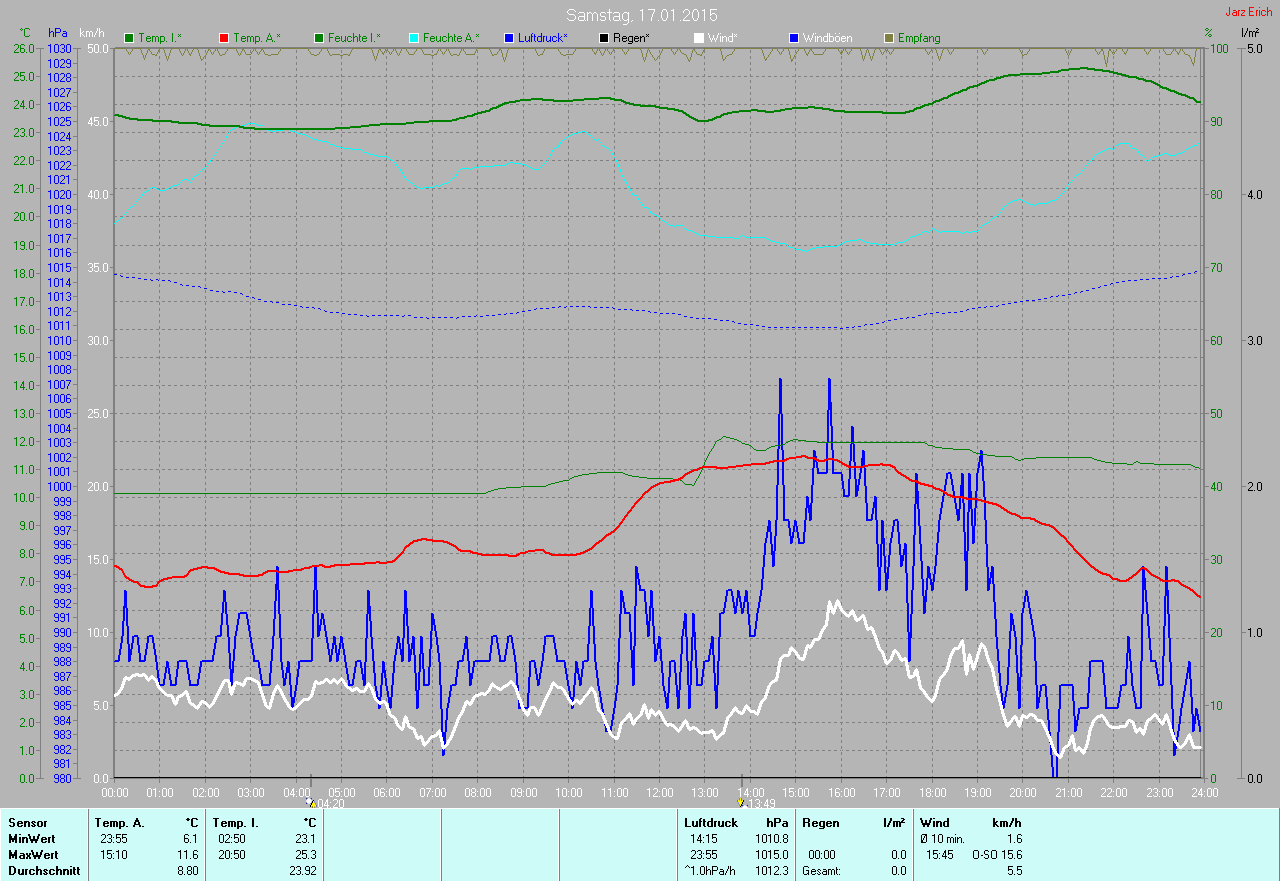Click the hPa axis unit label
The height and width of the screenshot is (881, 1280).
coord(58,33)
